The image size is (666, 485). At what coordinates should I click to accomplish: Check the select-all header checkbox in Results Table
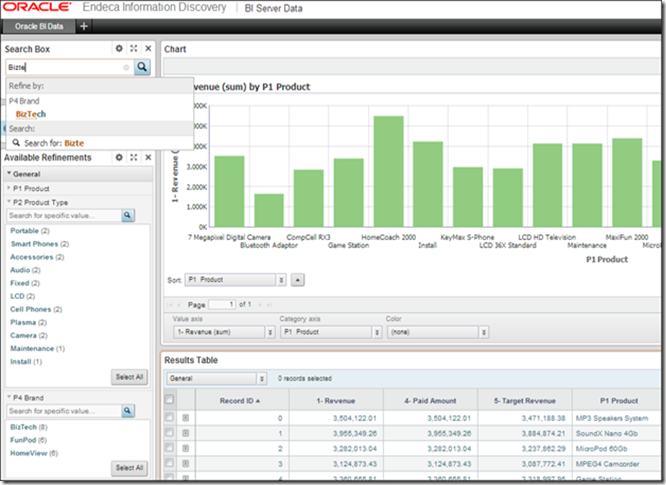pyautogui.click(x=170, y=400)
